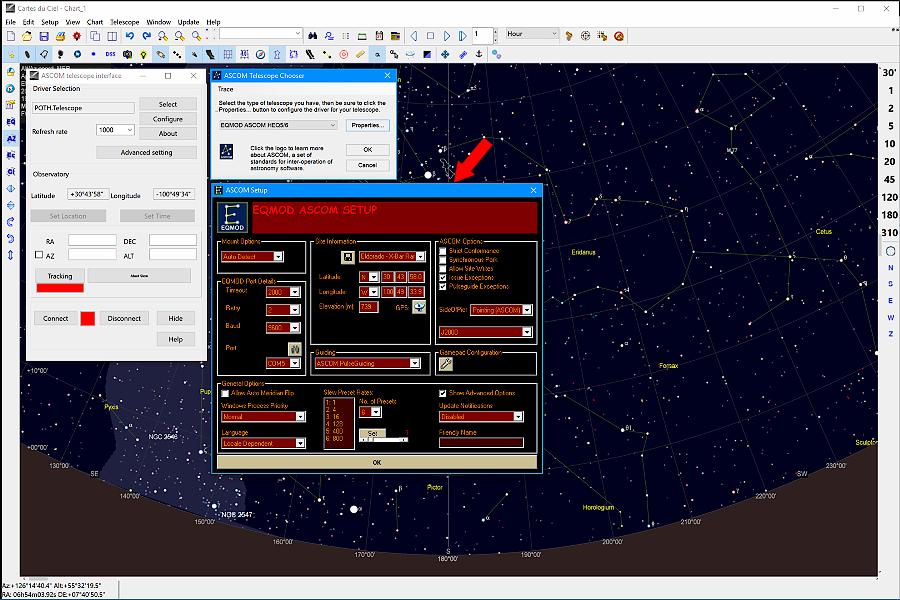
Task: Click the Latitude field in Observatory section
Action: [x=88, y=194]
